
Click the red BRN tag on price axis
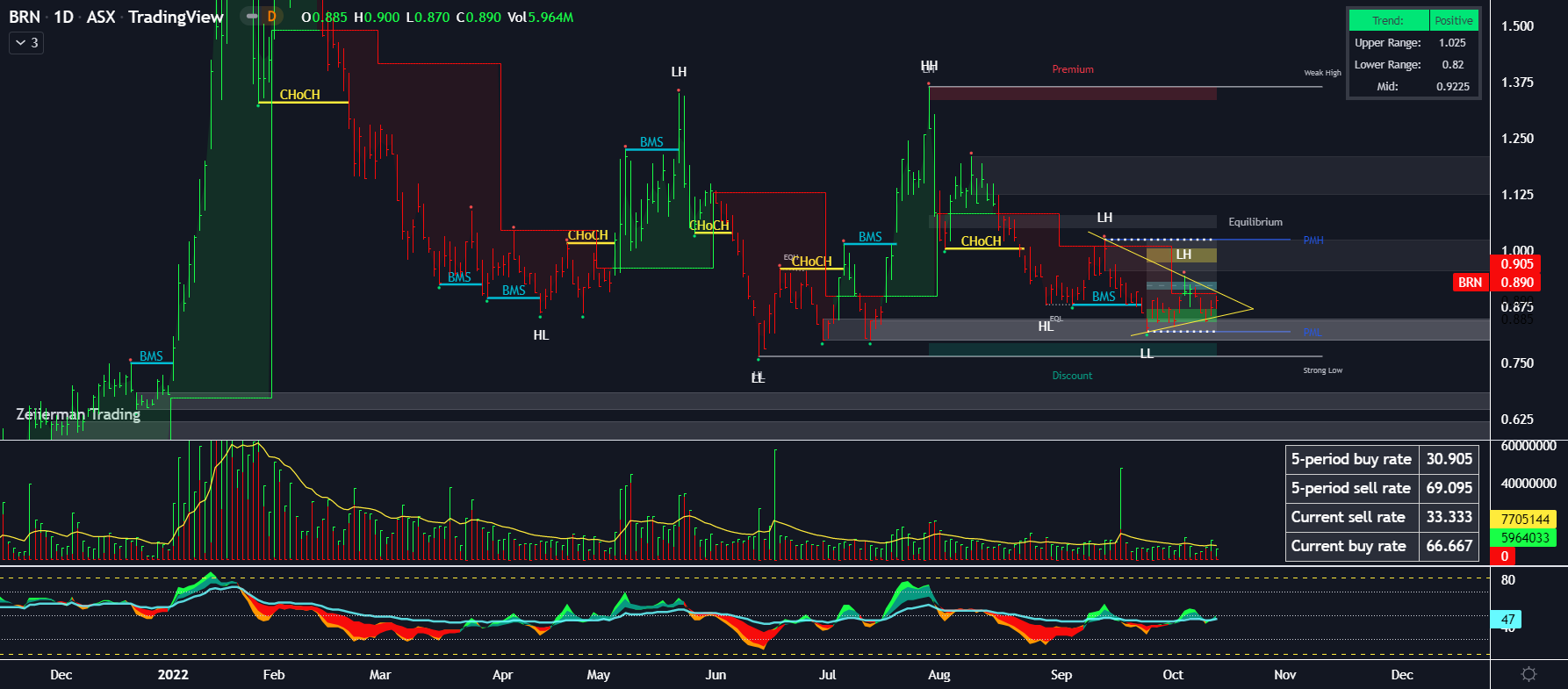pyautogui.click(x=1470, y=283)
